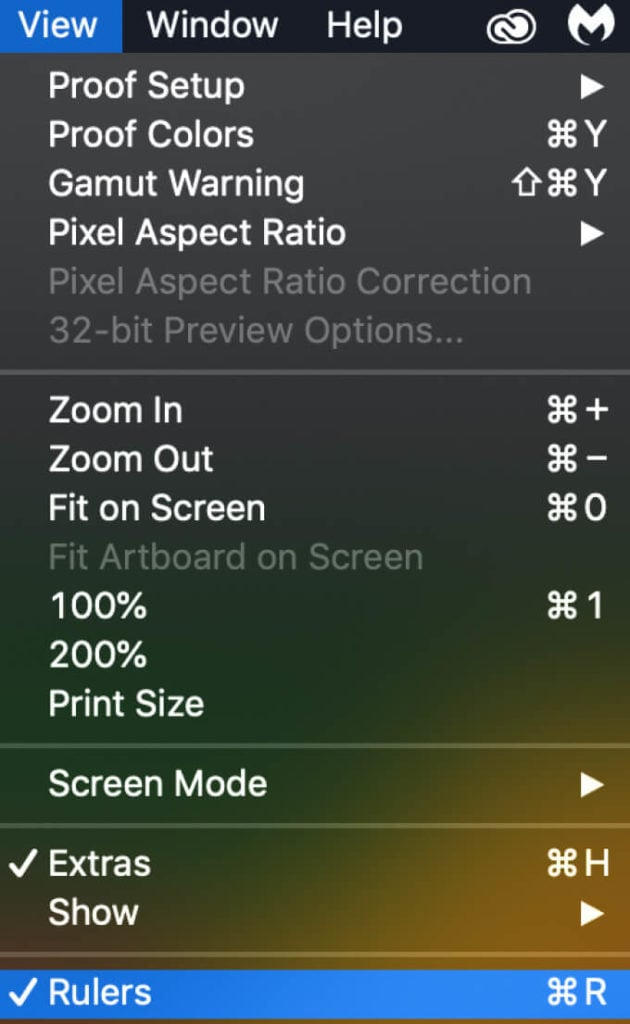The height and width of the screenshot is (1024, 630).
Task: Choose Fit on Screen
Action: tap(157, 508)
